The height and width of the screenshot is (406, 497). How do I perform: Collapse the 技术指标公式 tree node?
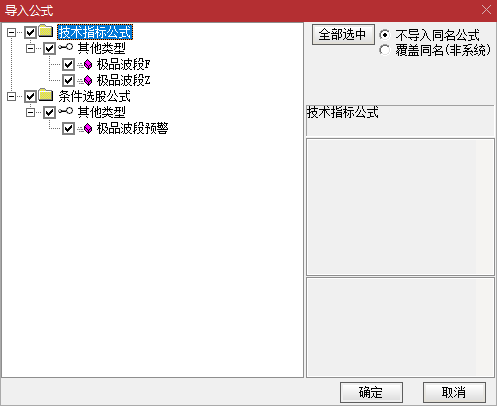tap(11, 32)
